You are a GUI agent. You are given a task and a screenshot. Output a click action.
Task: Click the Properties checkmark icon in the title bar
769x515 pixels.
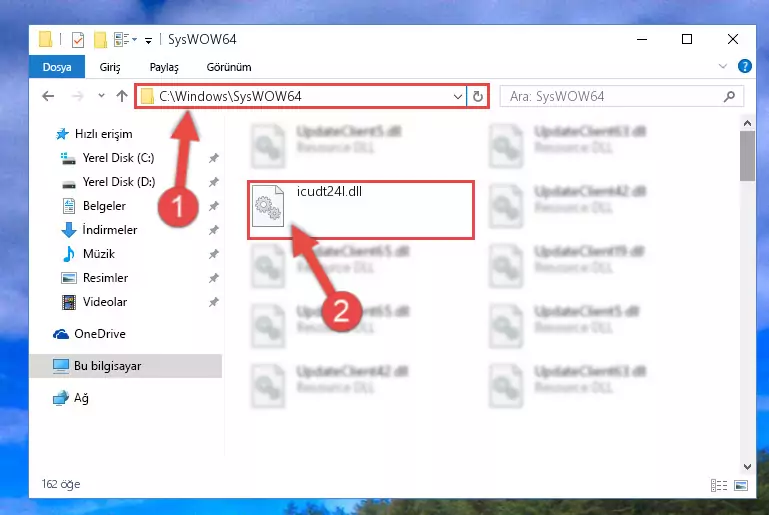[x=77, y=40]
